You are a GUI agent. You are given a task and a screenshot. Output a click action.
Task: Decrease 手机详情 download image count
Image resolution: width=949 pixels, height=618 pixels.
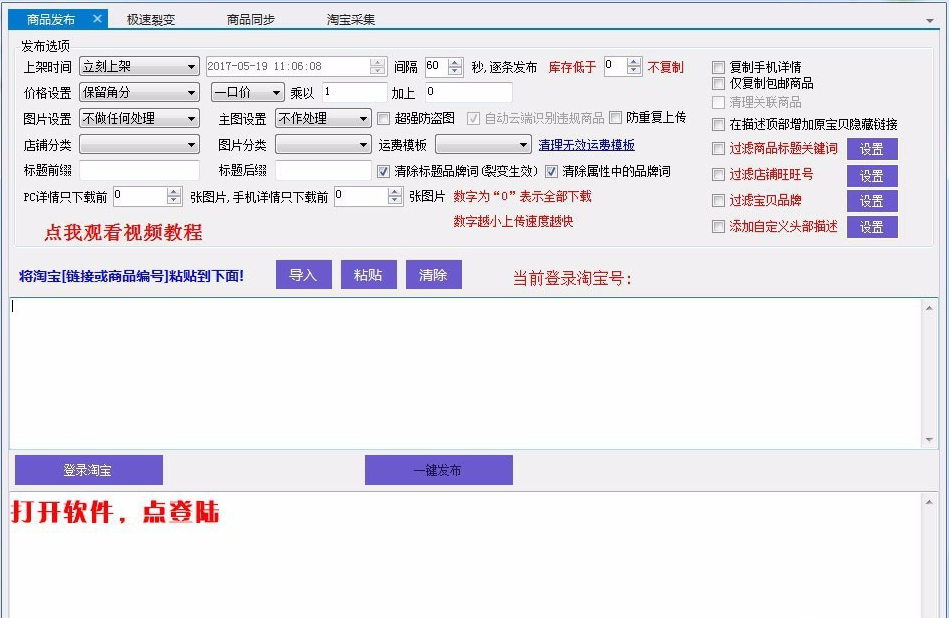point(394,202)
